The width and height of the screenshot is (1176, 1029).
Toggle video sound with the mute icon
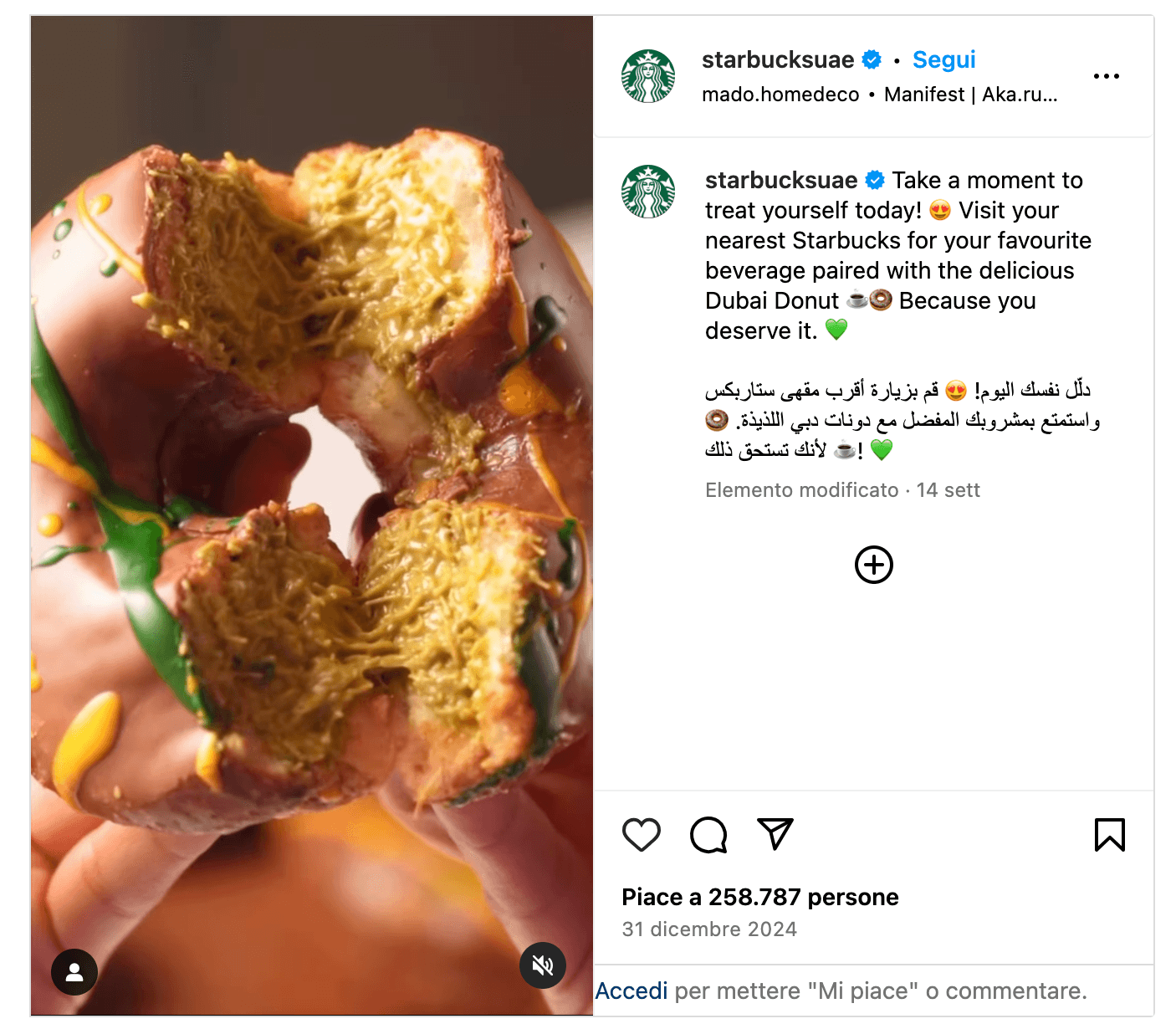click(543, 965)
